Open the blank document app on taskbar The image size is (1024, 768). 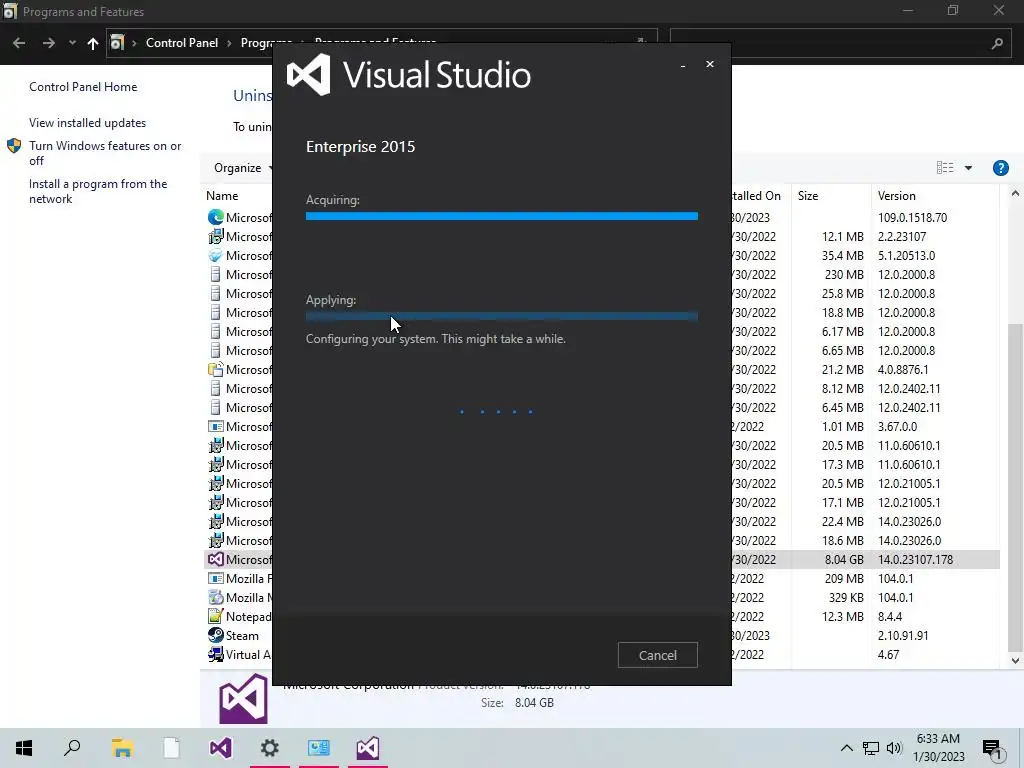171,748
